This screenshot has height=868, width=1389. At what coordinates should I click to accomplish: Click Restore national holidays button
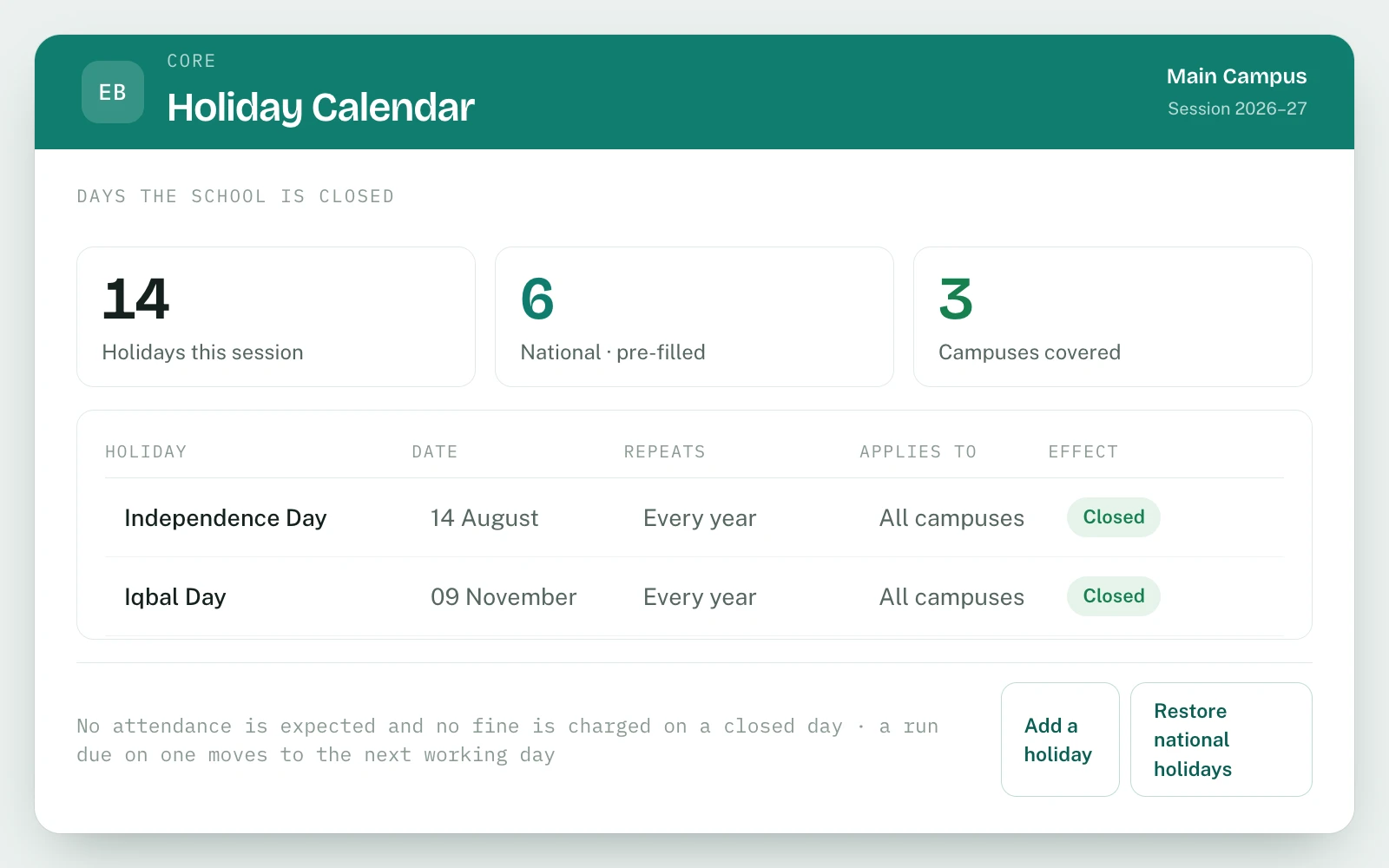pyautogui.click(x=1221, y=740)
